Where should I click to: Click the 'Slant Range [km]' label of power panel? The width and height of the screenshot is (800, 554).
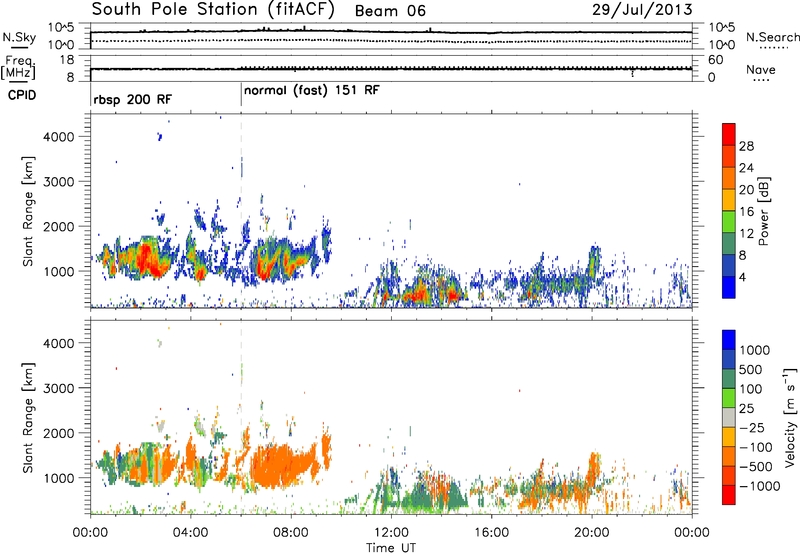tap(28, 211)
